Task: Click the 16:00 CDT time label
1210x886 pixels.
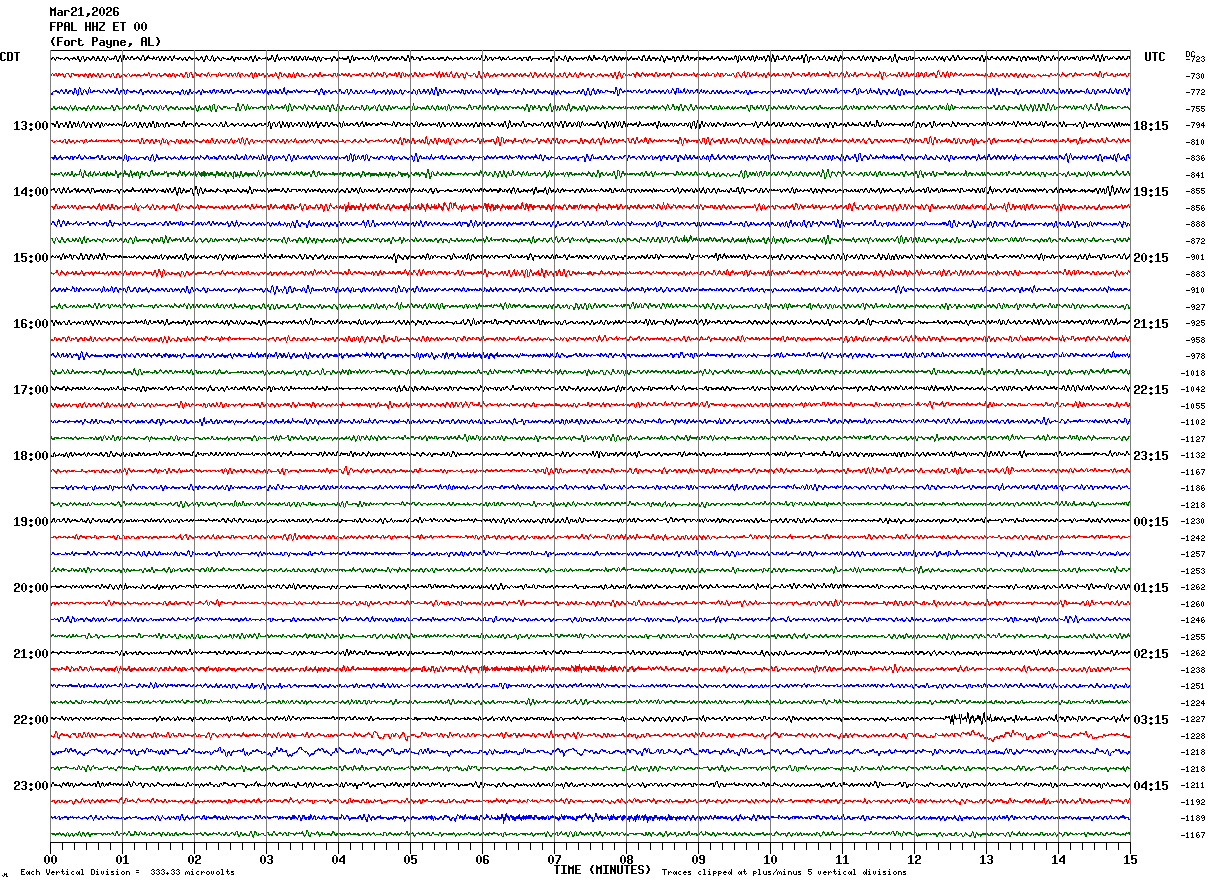Action: pos(30,324)
